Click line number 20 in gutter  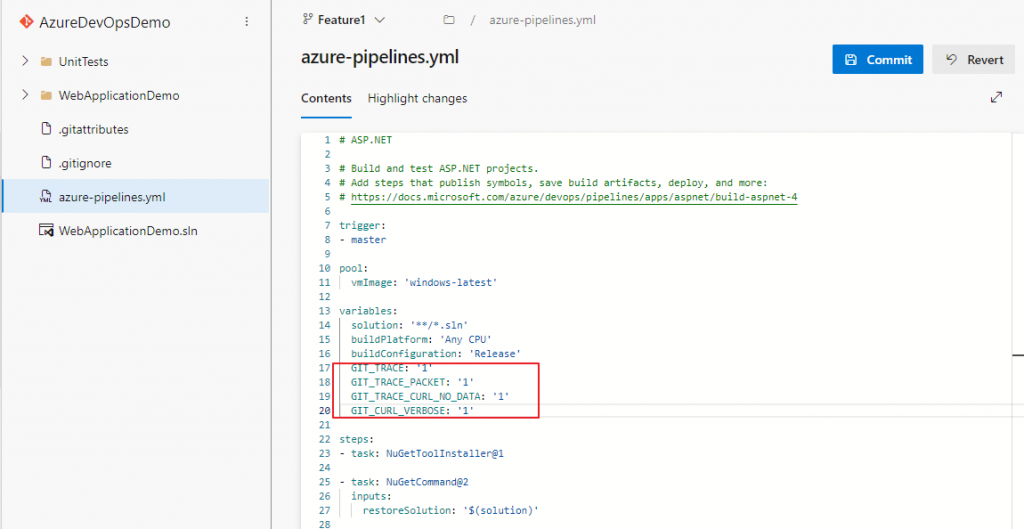pos(325,410)
